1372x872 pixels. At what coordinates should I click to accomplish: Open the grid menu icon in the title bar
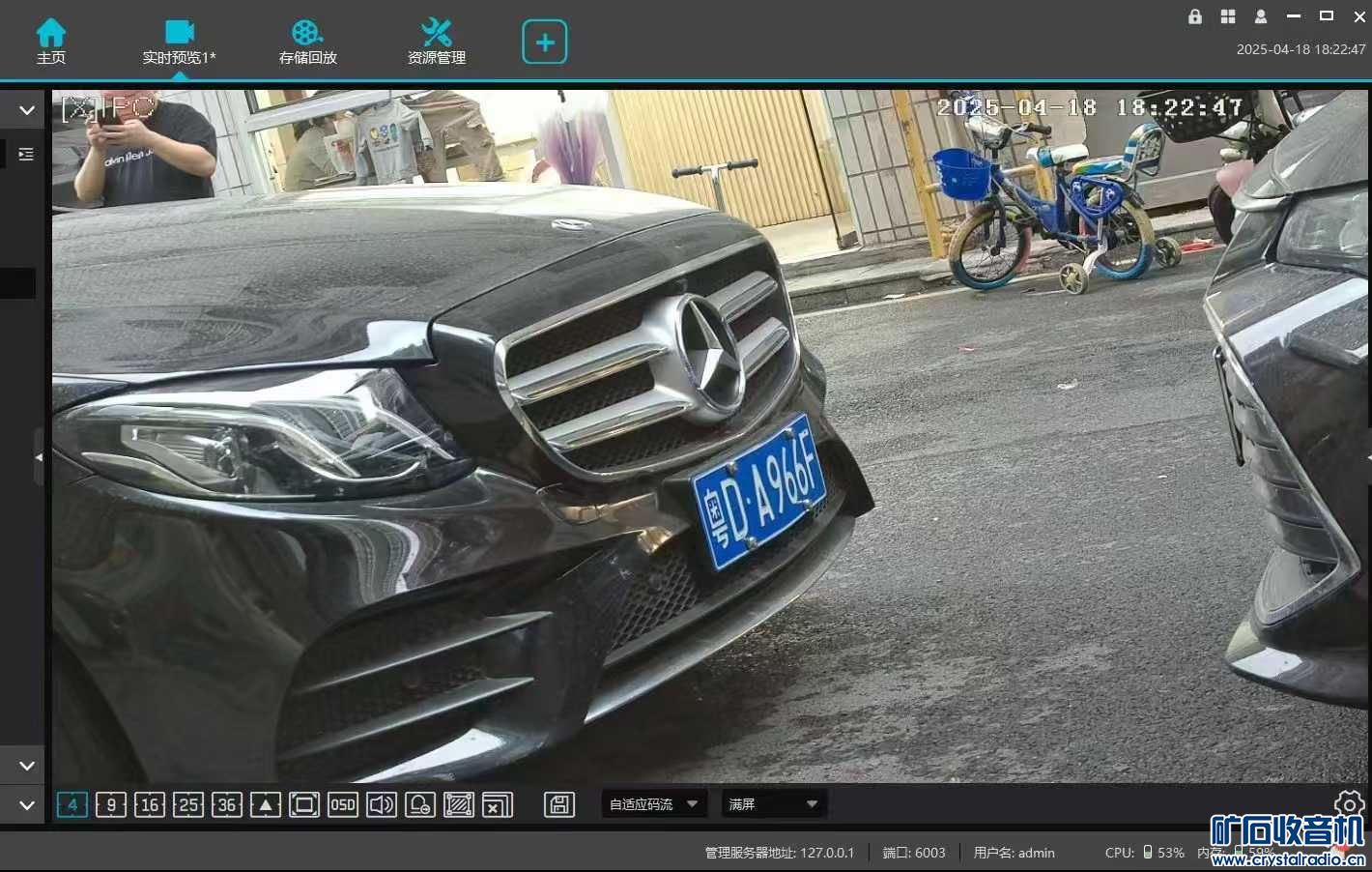(1228, 16)
